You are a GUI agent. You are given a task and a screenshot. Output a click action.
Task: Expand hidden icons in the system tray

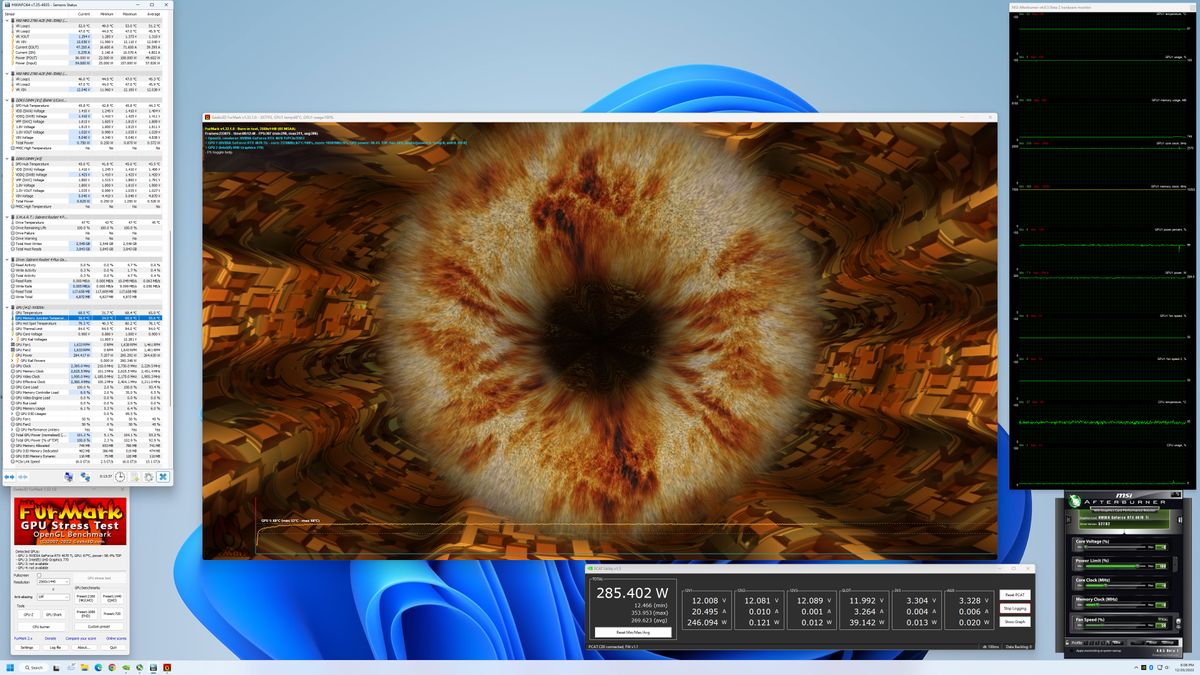coord(1136,667)
